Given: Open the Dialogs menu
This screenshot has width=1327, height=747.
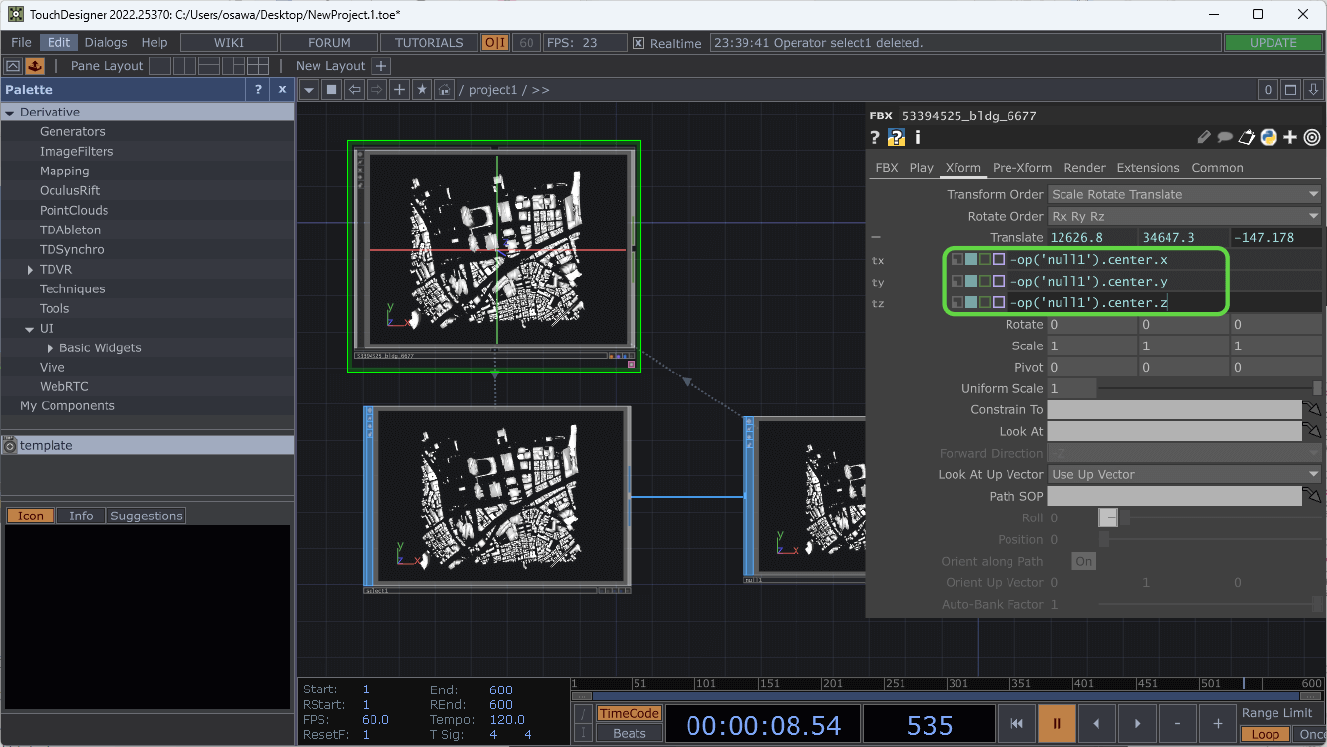Looking at the screenshot, I should coord(105,42).
